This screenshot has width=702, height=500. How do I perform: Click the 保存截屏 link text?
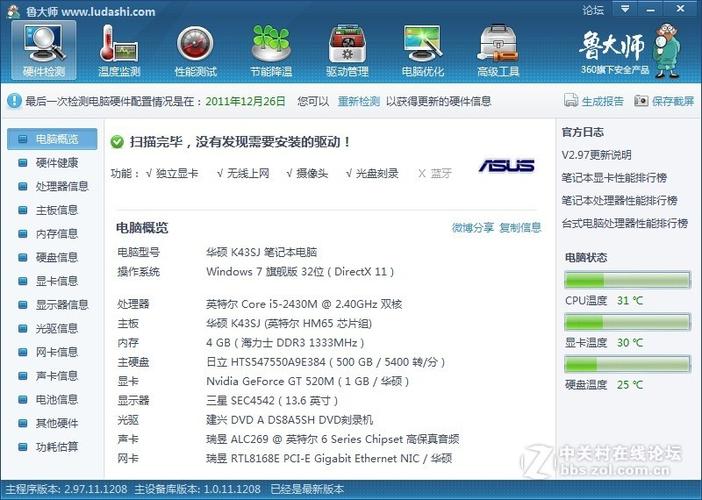(672, 101)
